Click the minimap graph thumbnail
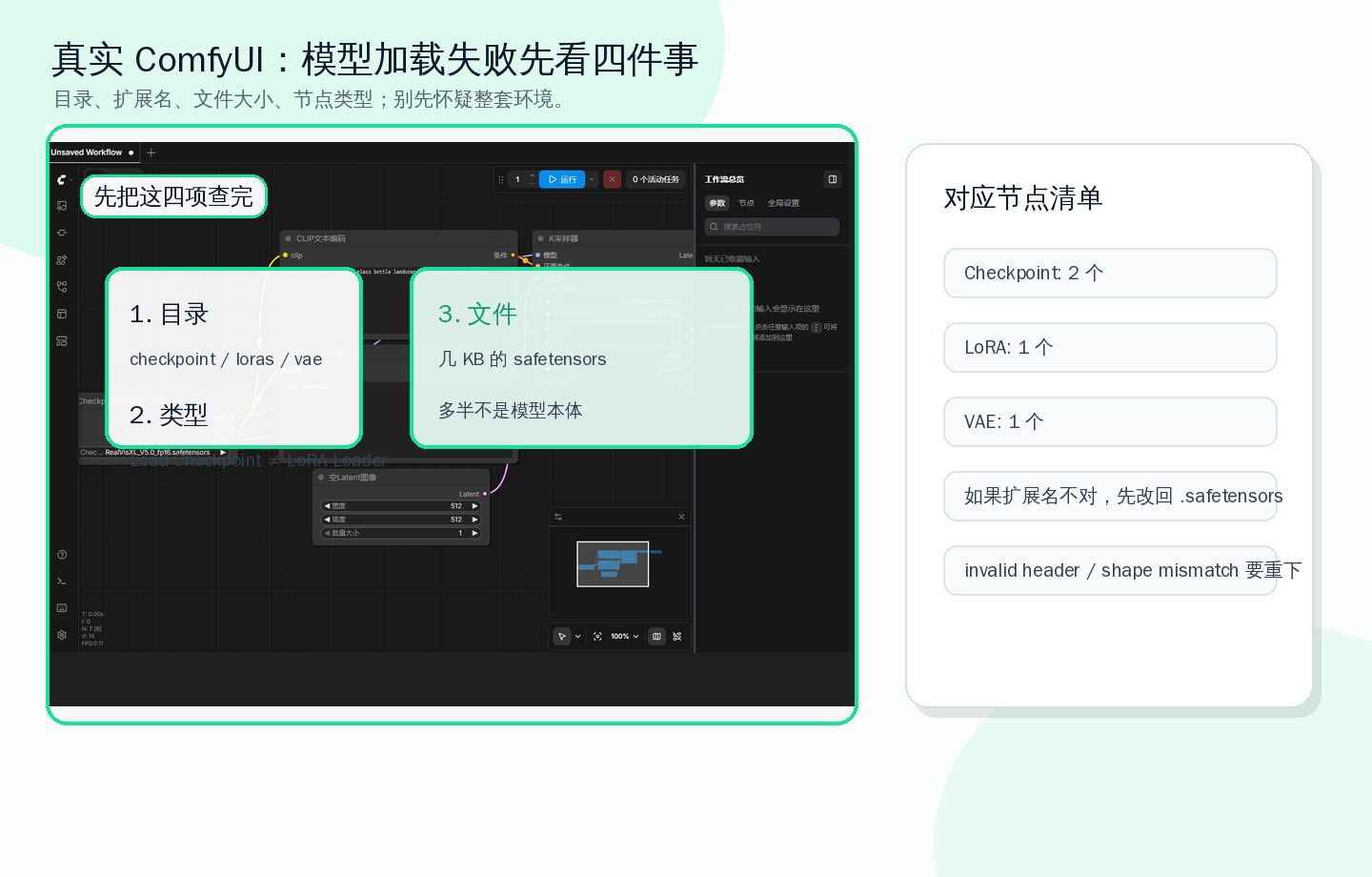The width and height of the screenshot is (1372, 877). pos(613,564)
